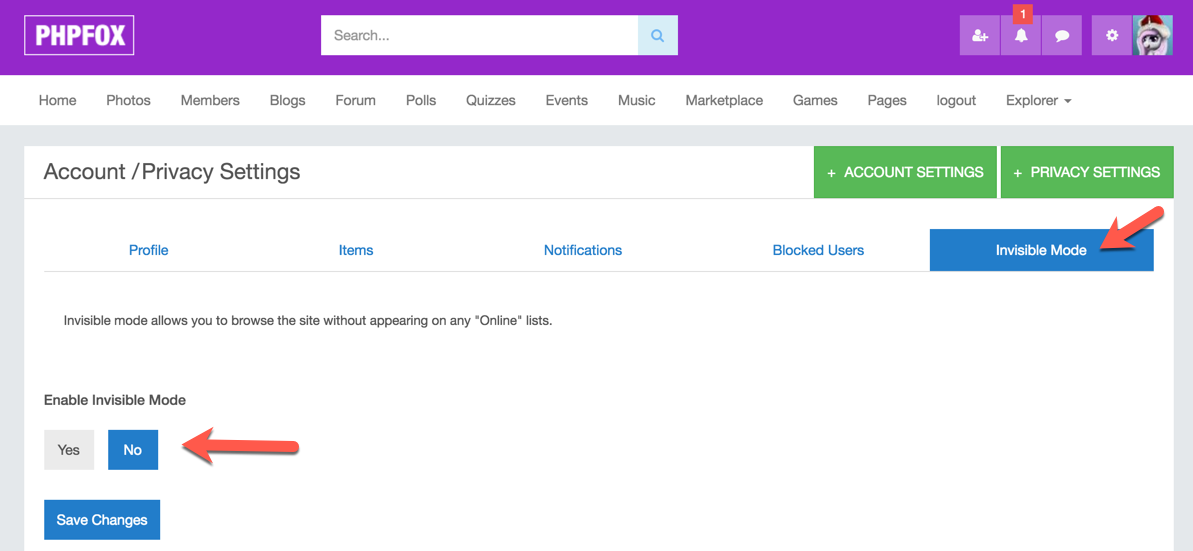Expand the Explorer dropdown menu

(1038, 100)
